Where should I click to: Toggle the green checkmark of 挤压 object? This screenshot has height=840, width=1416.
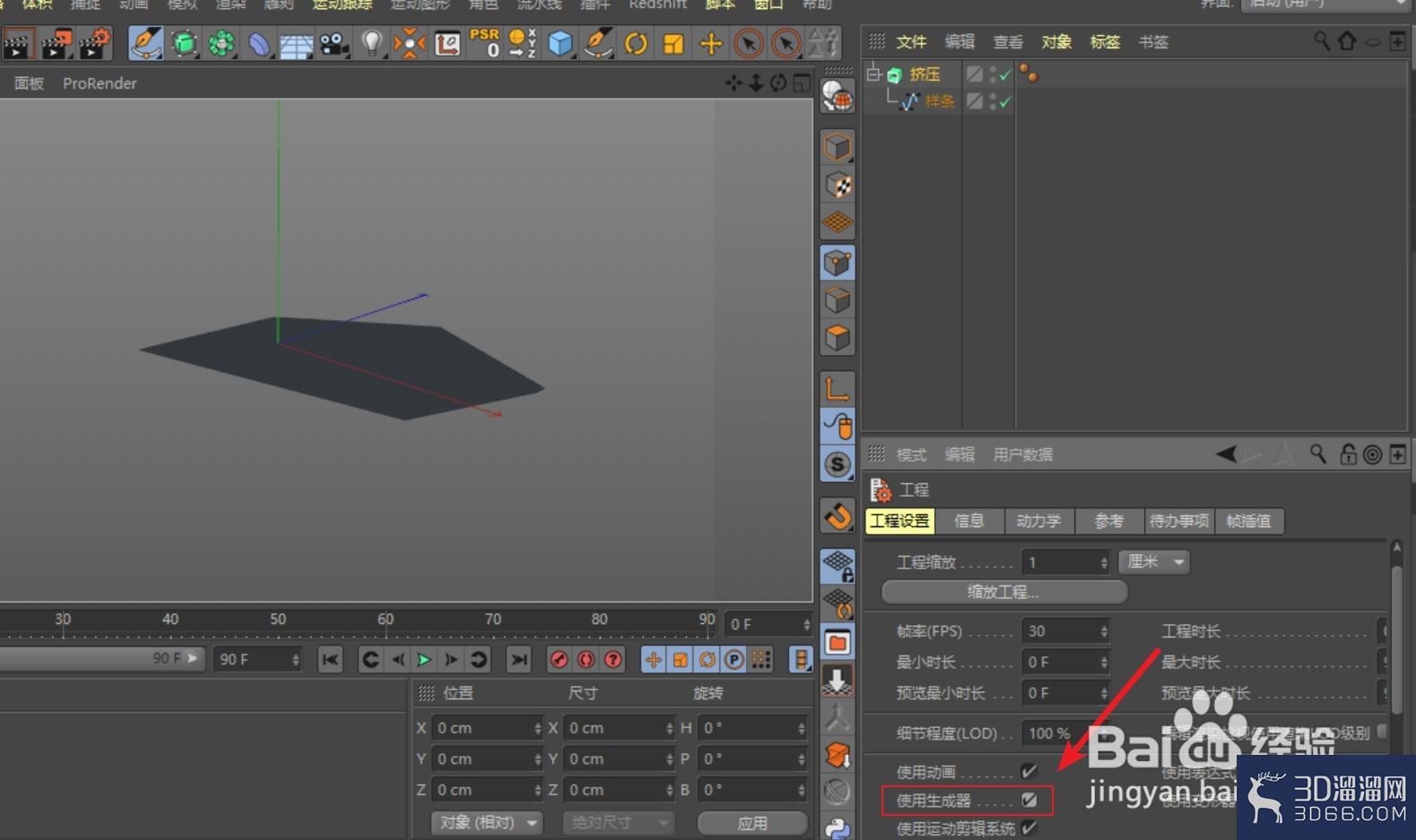pos(1005,74)
